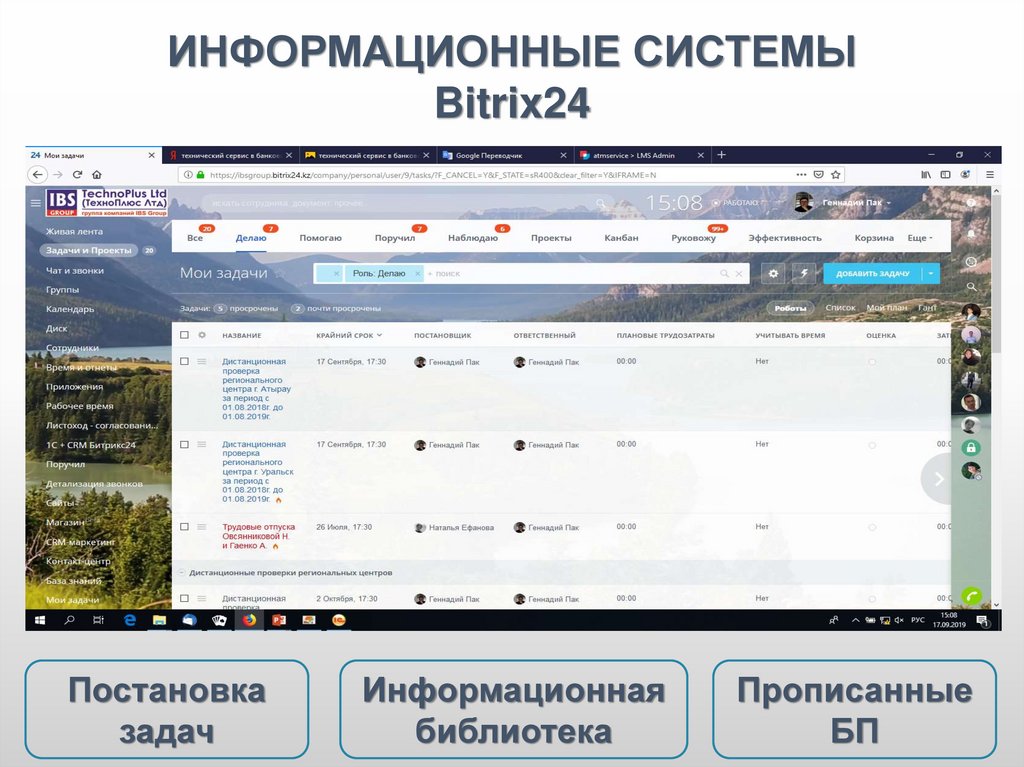Image resolution: width=1024 pixels, height=767 pixels.
Task: Click the browser address bar URL
Action: click(433, 174)
